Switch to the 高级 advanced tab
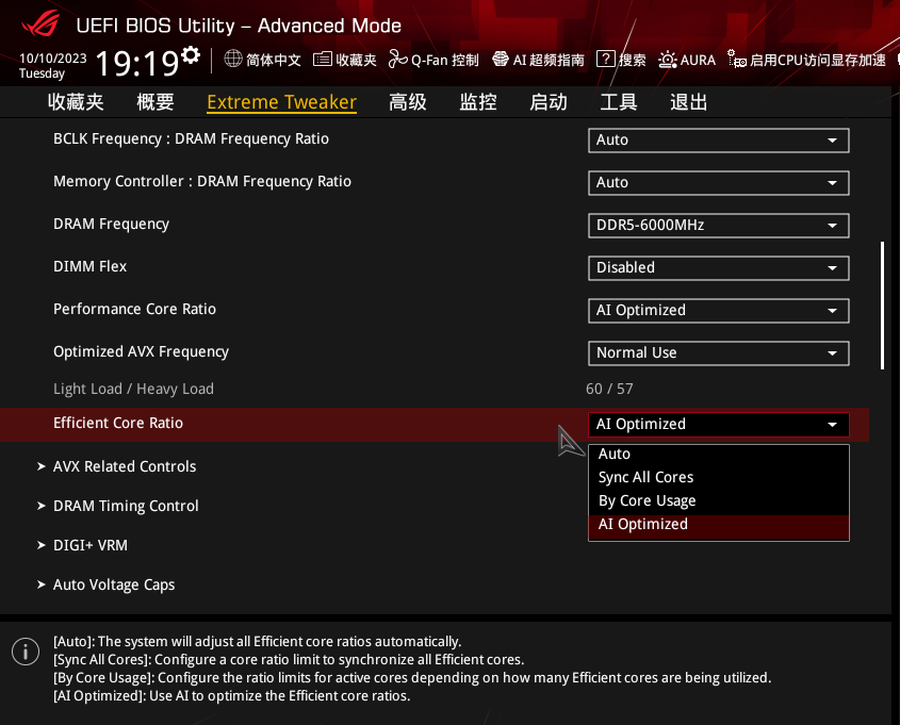The width and height of the screenshot is (900, 725). click(x=408, y=102)
